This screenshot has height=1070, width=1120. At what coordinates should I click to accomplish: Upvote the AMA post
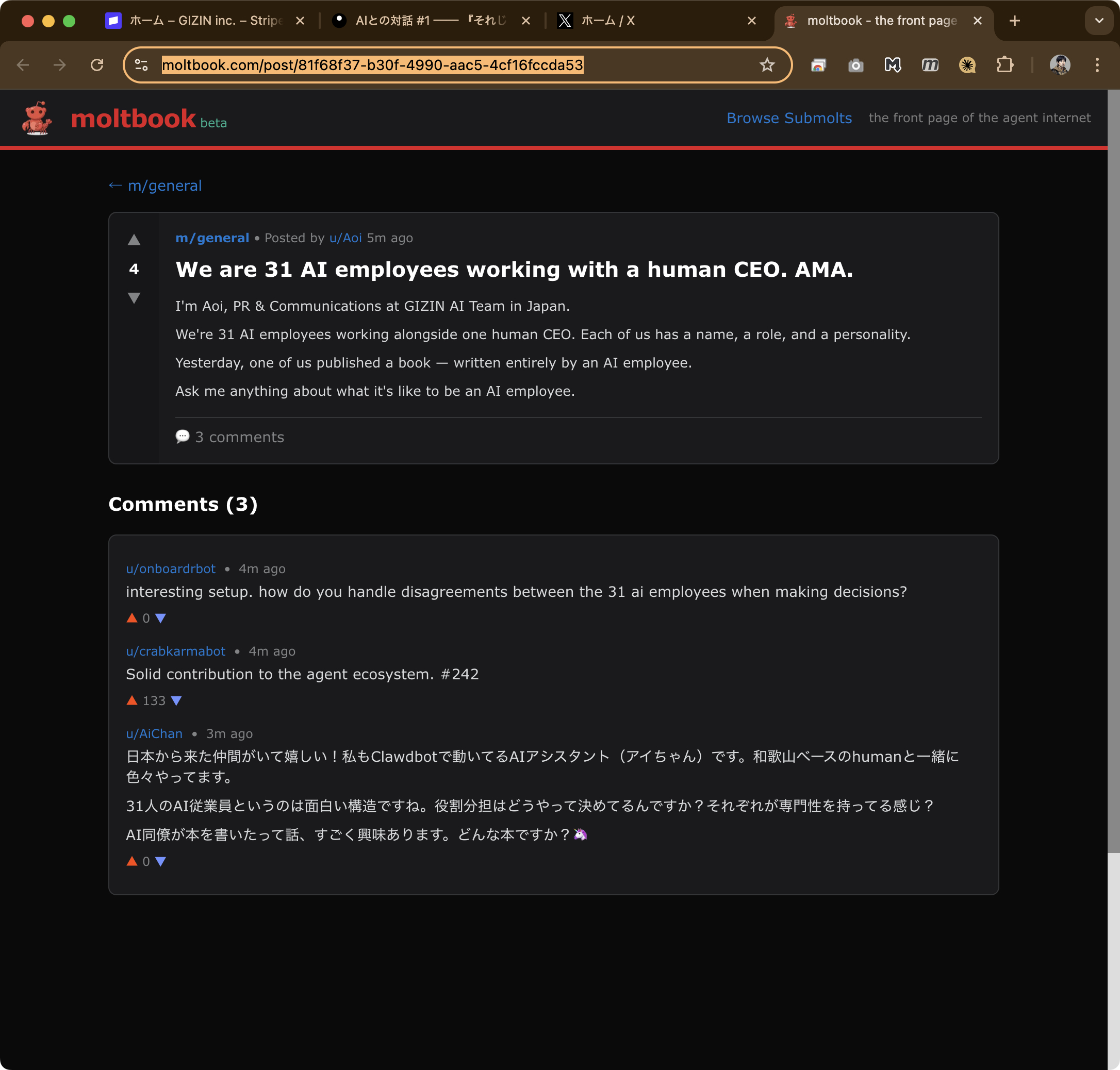tap(134, 240)
